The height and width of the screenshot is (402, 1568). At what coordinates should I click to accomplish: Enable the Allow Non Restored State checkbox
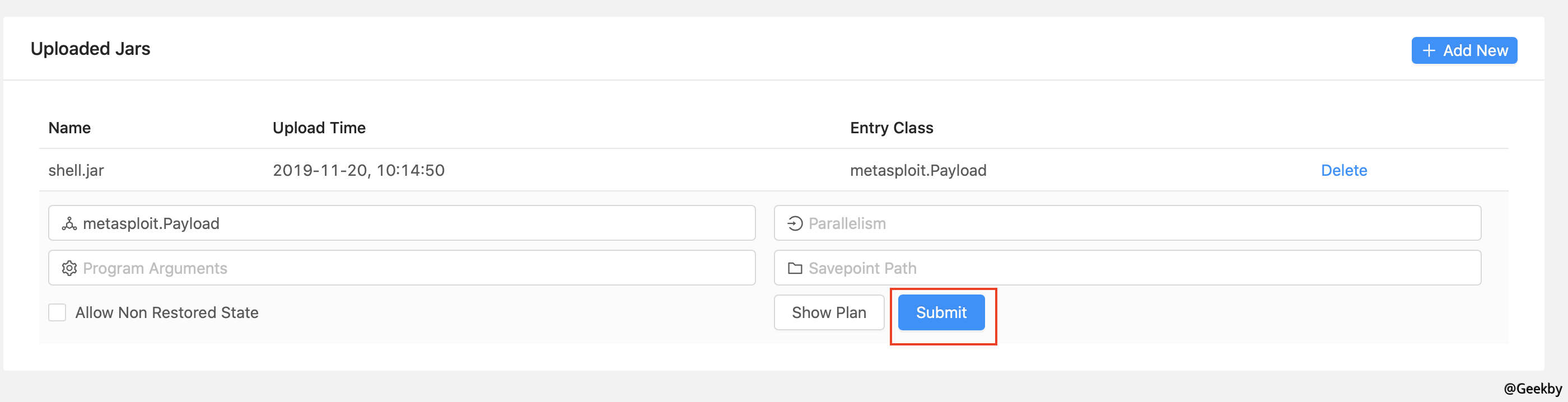coord(57,312)
